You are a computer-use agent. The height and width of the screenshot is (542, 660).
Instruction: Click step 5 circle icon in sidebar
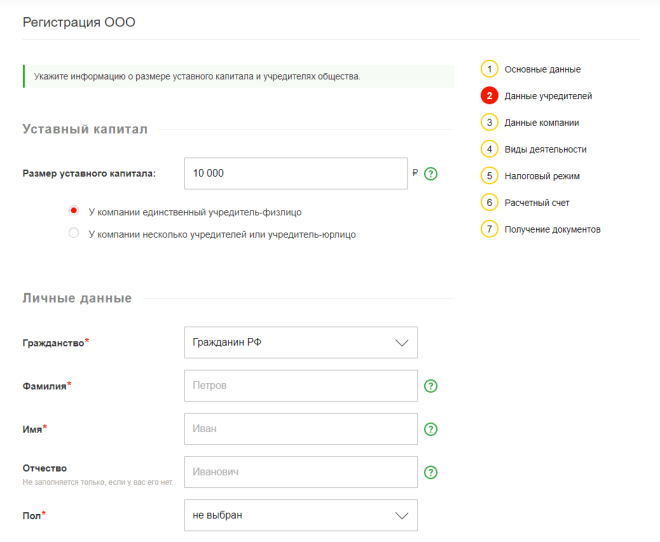[489, 176]
